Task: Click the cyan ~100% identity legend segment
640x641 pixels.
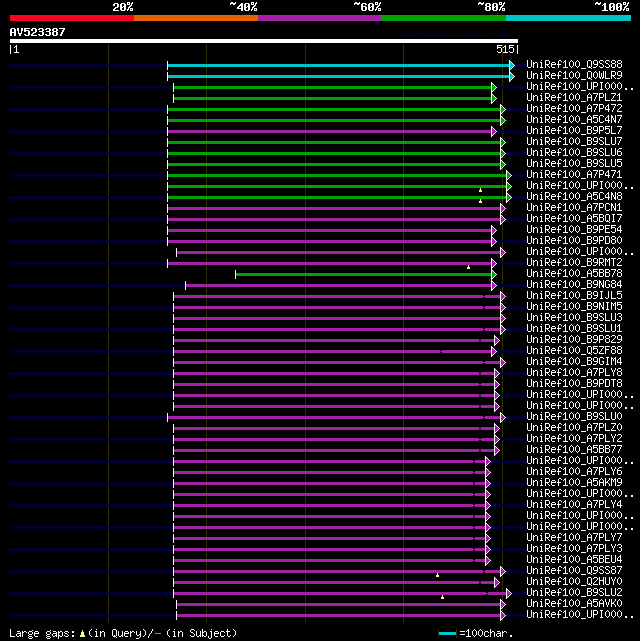Action: [x=568, y=18]
